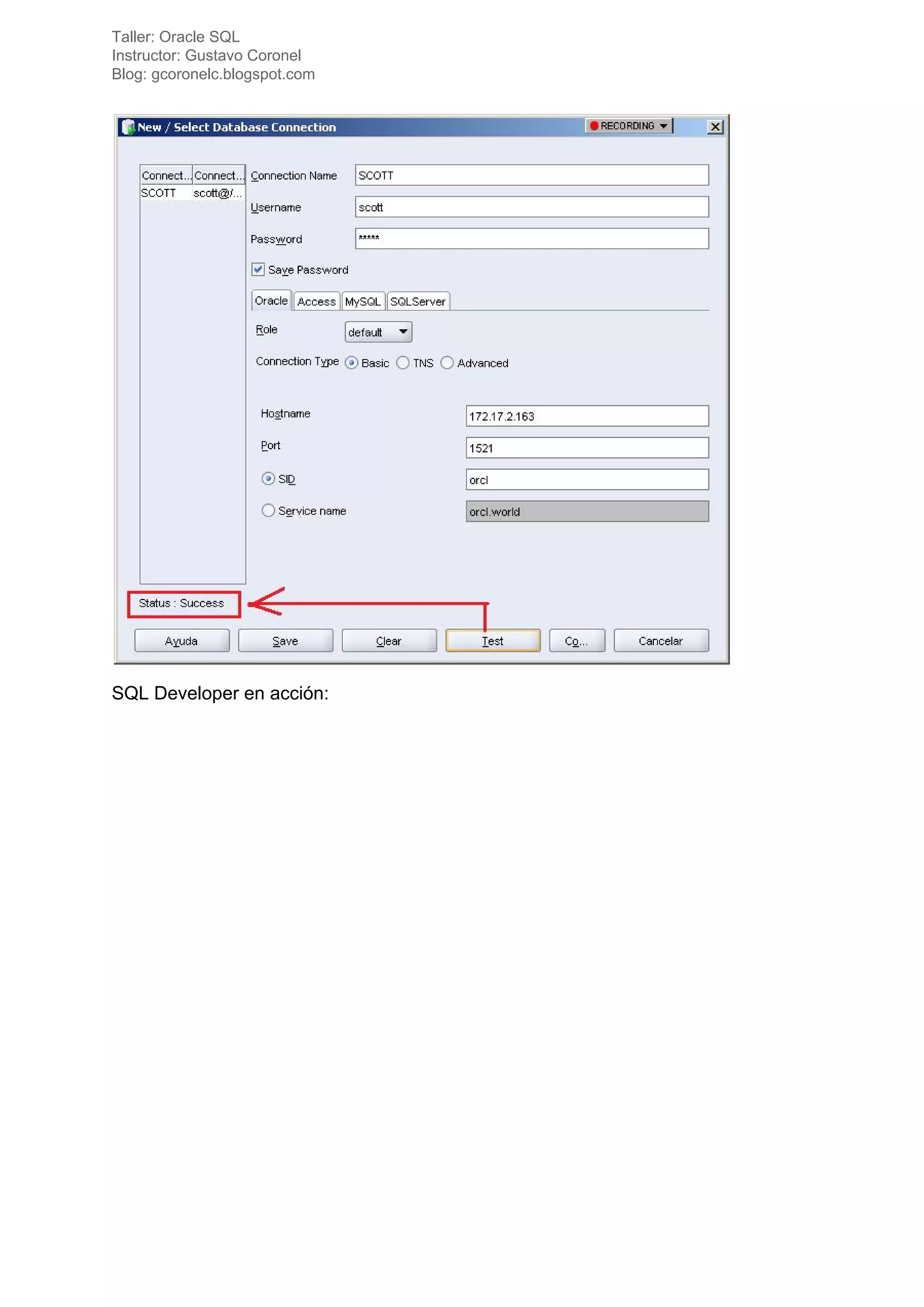Click the scott@/... connection details cell
Viewport: 924px width, 1307px height.
pos(218,193)
